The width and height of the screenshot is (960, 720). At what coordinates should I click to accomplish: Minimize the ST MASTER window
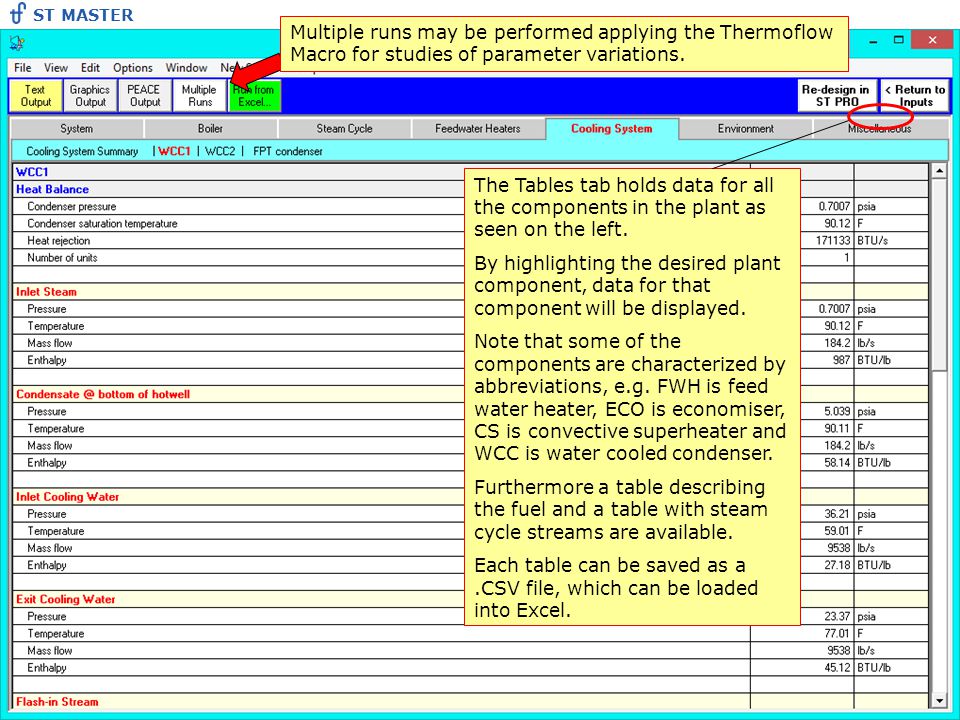(x=873, y=41)
